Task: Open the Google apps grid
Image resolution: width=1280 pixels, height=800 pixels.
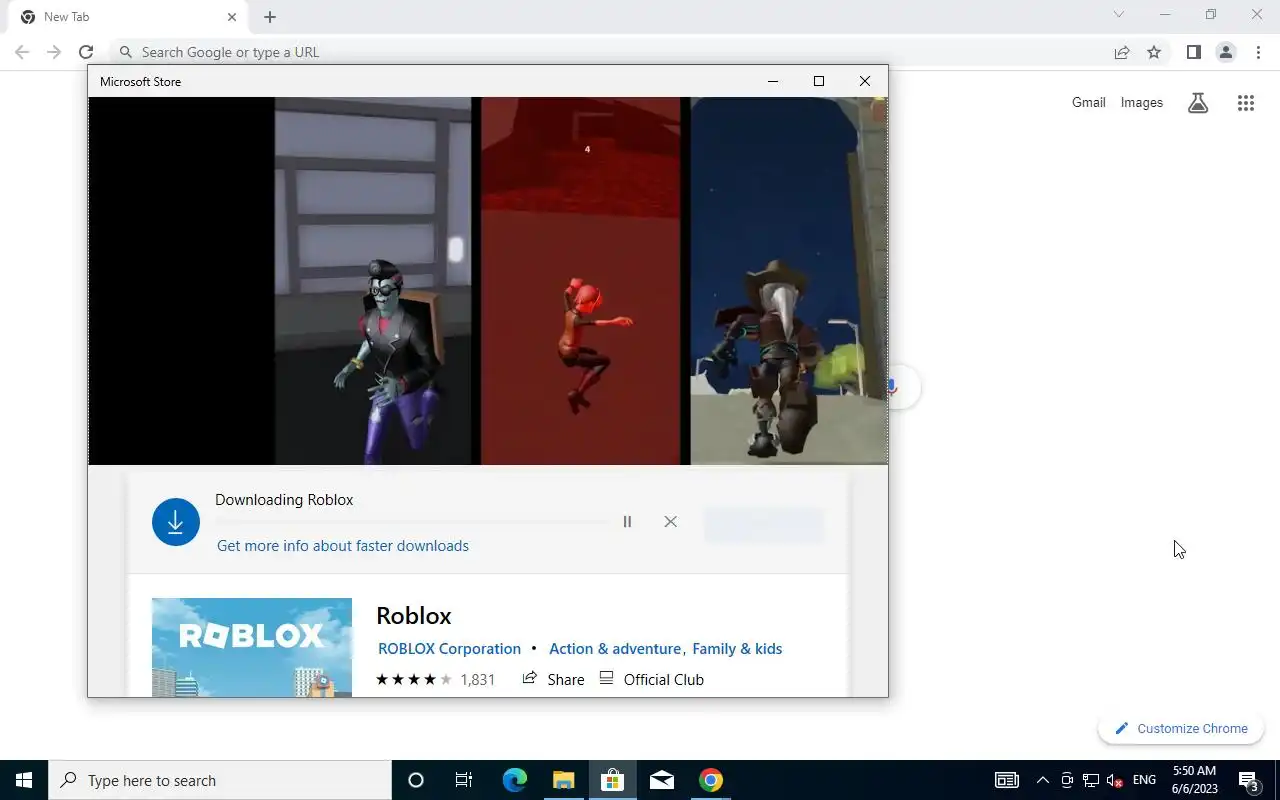Action: pos(1245,102)
